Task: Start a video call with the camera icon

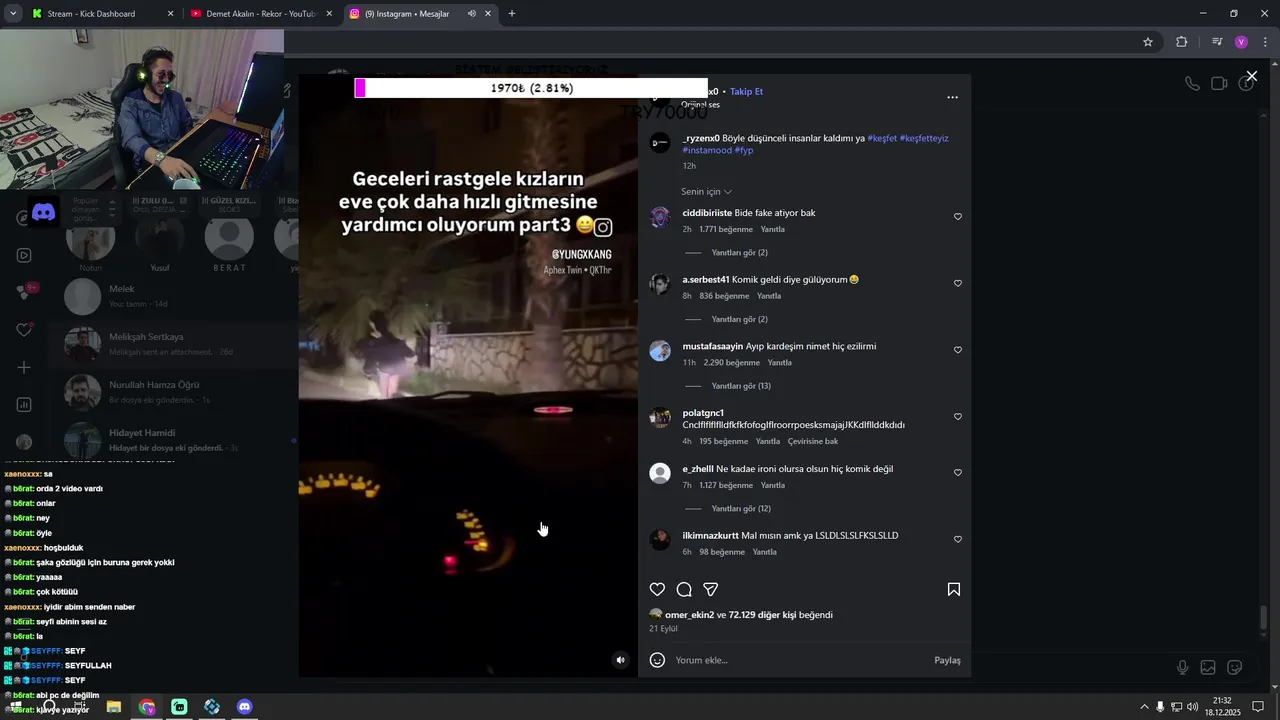Action: click(1219, 84)
